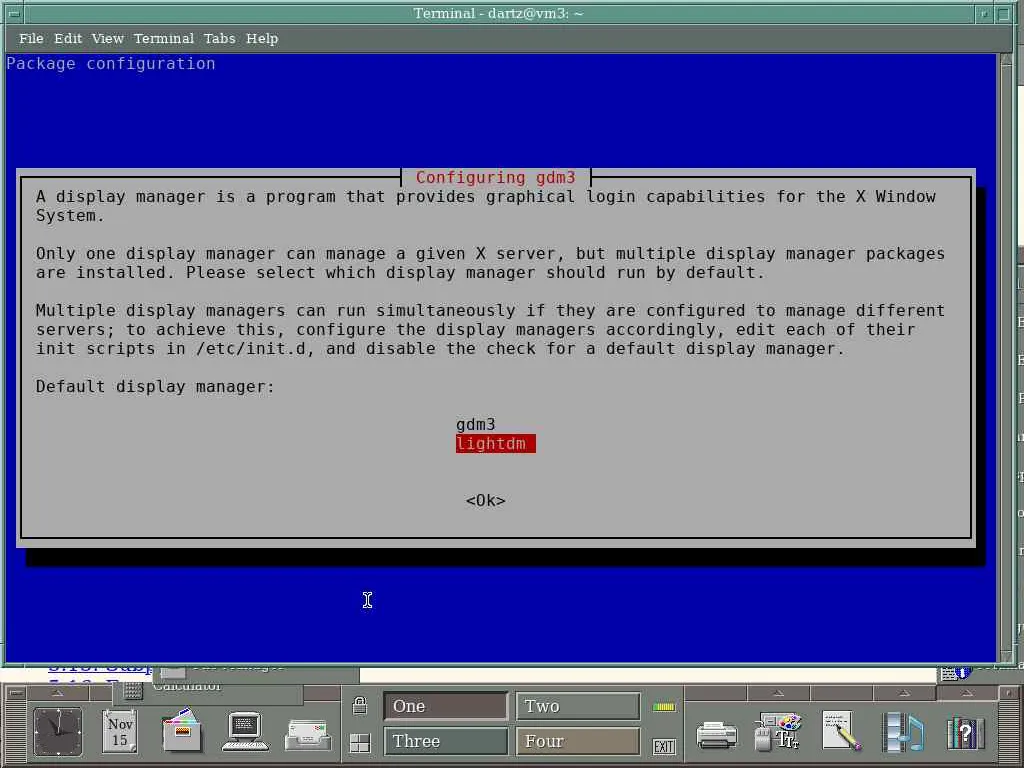Open the help books question mark icon

pos(965,732)
